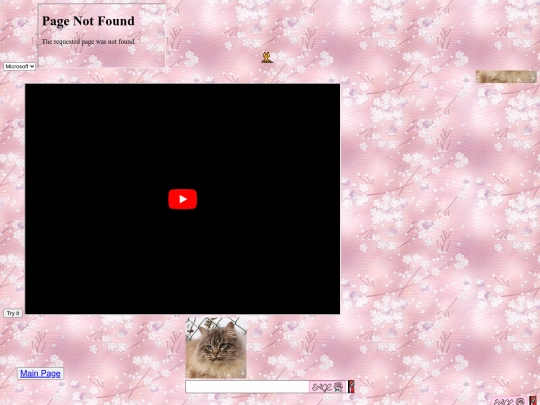Open the Microsoft dropdown menu

pyautogui.click(x=19, y=66)
